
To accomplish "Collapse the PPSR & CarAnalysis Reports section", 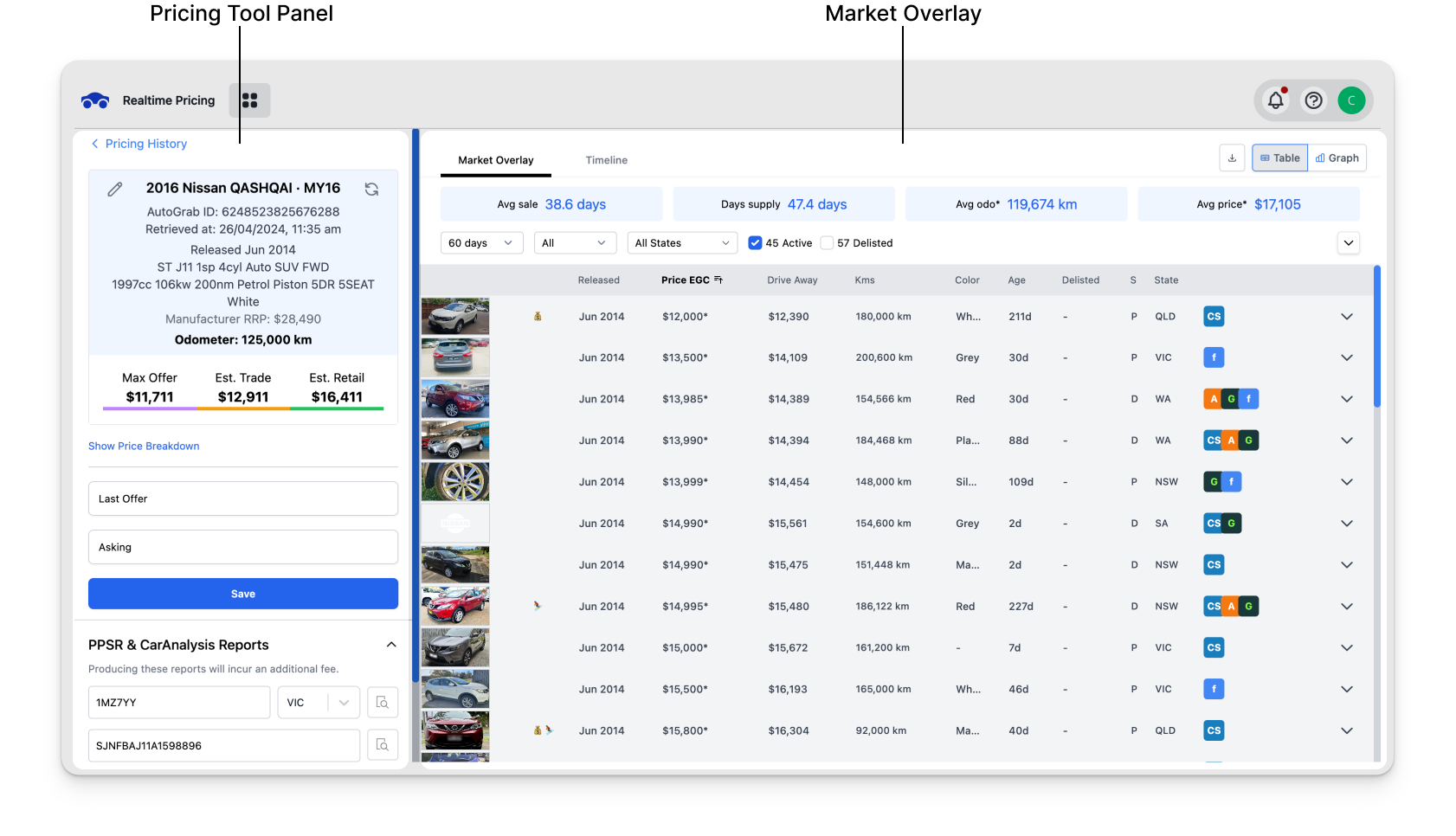I will [x=391, y=645].
